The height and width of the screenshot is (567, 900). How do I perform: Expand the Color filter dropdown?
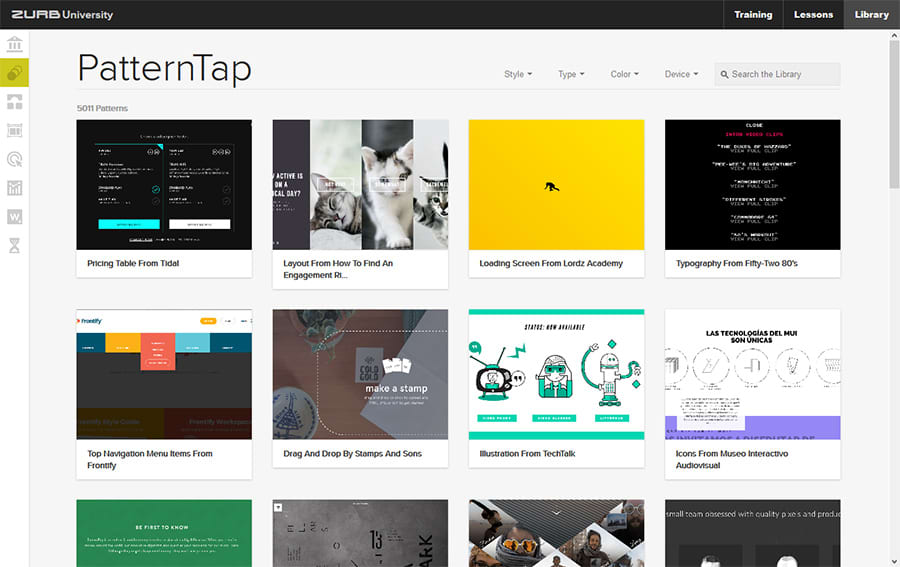(624, 74)
